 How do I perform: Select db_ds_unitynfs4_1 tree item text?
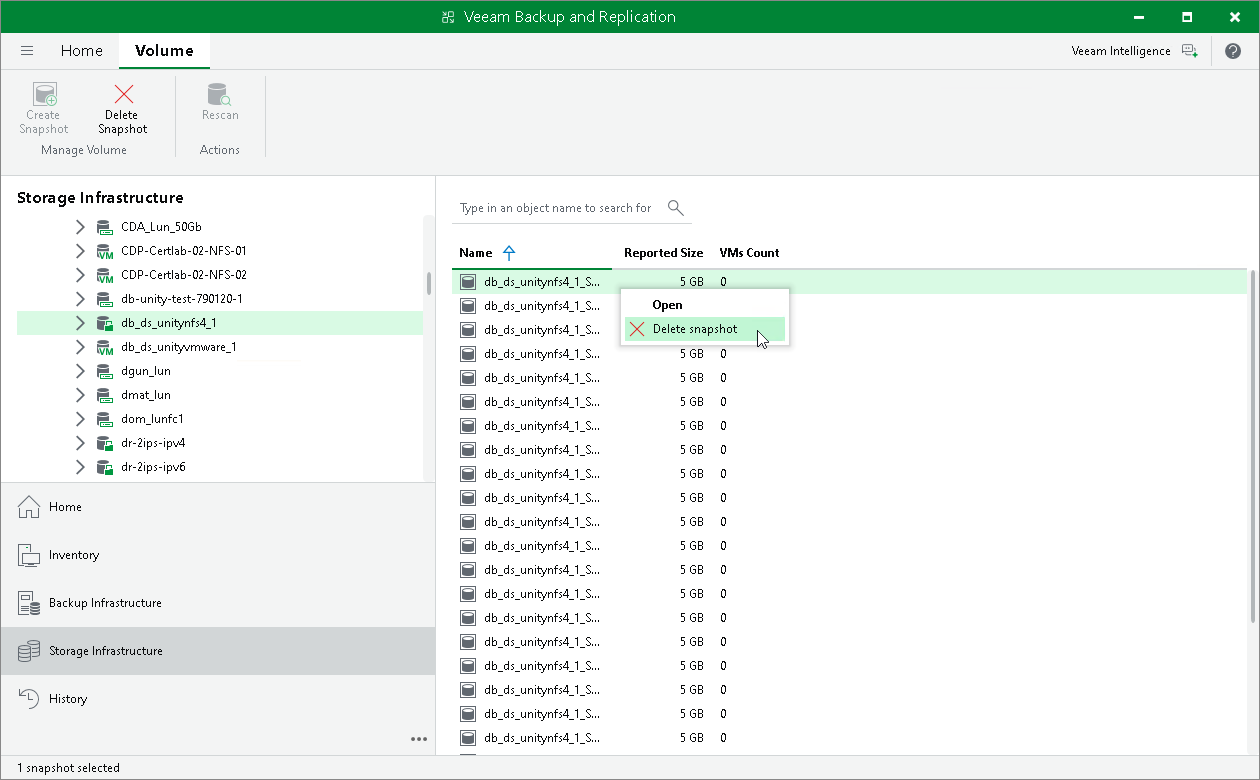tap(168, 323)
